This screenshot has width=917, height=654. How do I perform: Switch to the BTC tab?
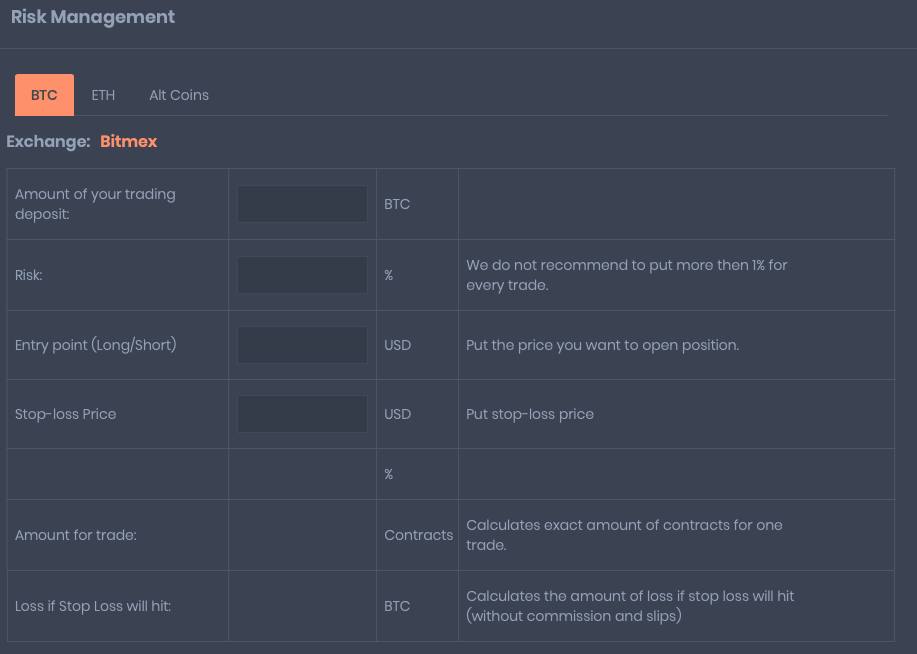coord(44,95)
